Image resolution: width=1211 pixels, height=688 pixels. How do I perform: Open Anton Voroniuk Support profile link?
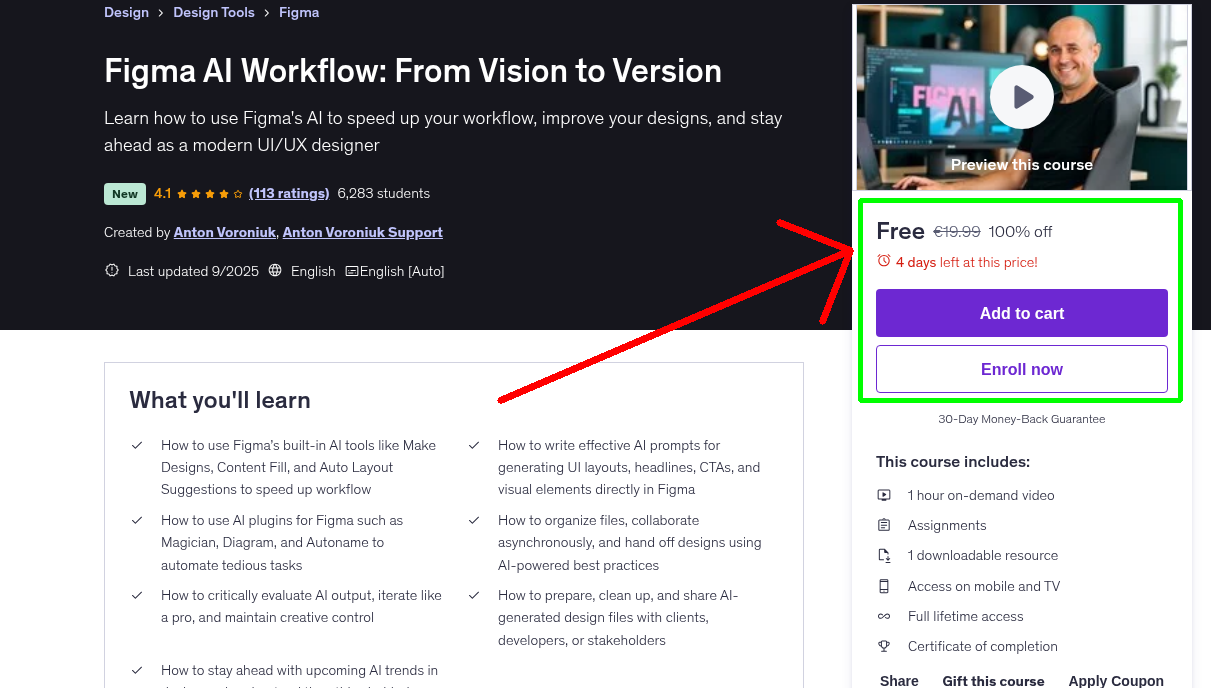[363, 233]
